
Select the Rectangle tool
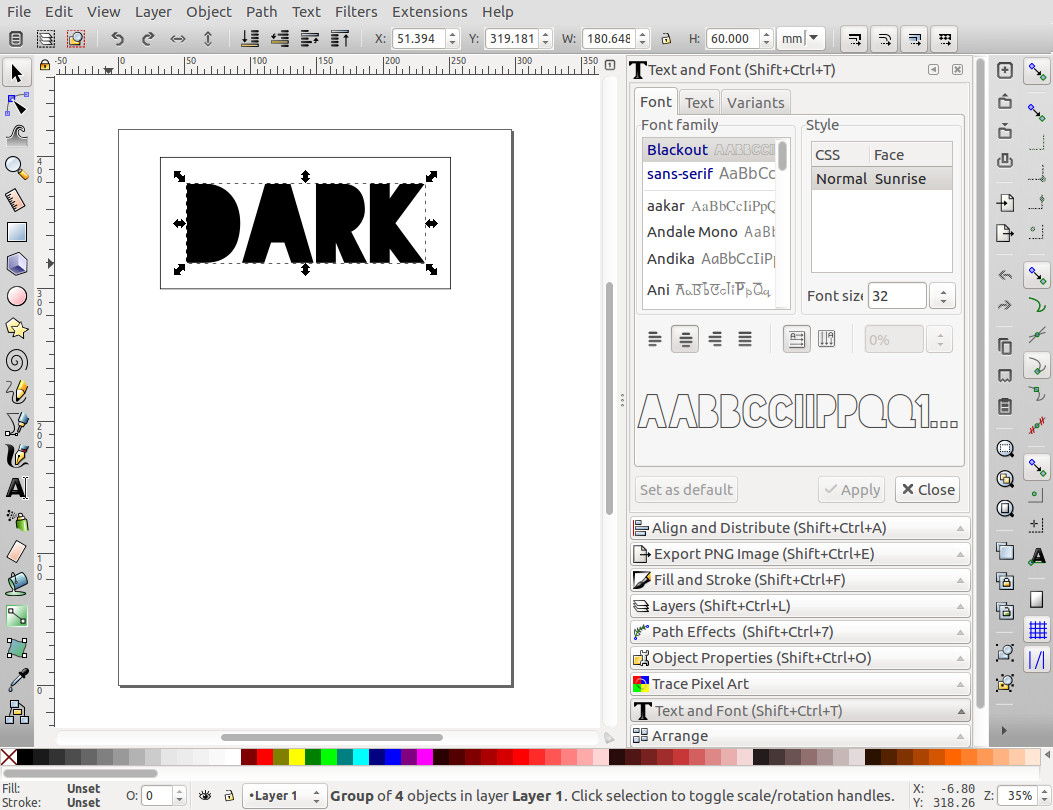[x=17, y=232]
